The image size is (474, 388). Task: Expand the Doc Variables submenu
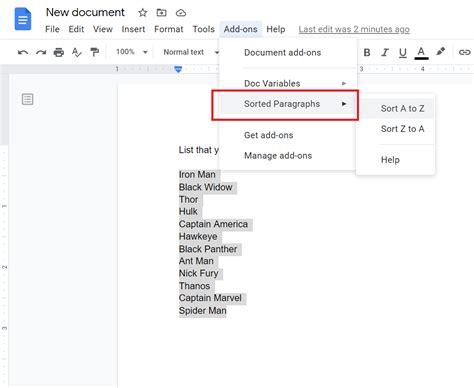288,83
